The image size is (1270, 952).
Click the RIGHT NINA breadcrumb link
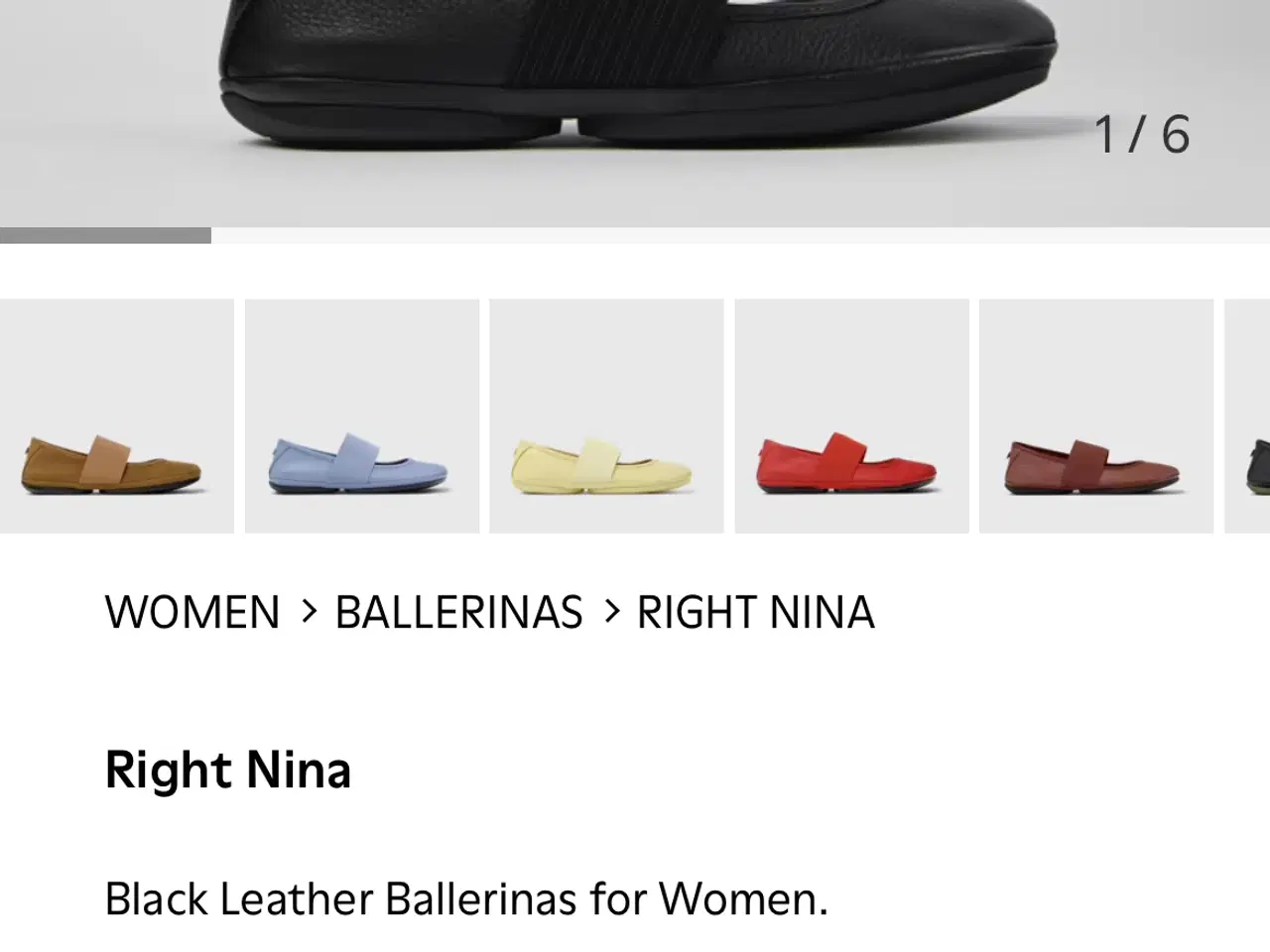point(756,612)
